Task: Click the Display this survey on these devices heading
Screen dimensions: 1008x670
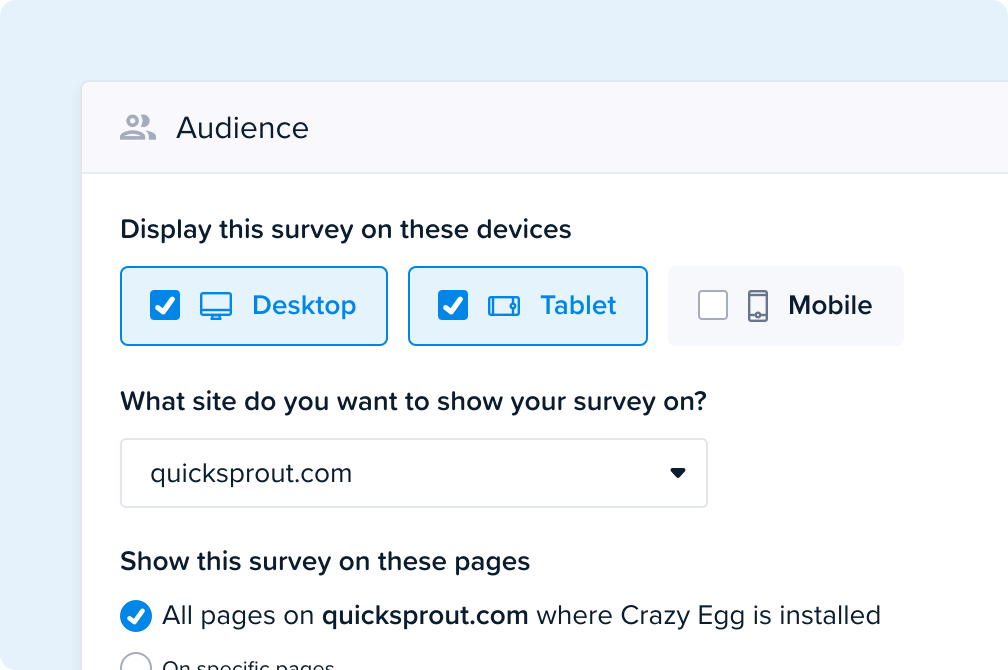Action: click(x=346, y=230)
